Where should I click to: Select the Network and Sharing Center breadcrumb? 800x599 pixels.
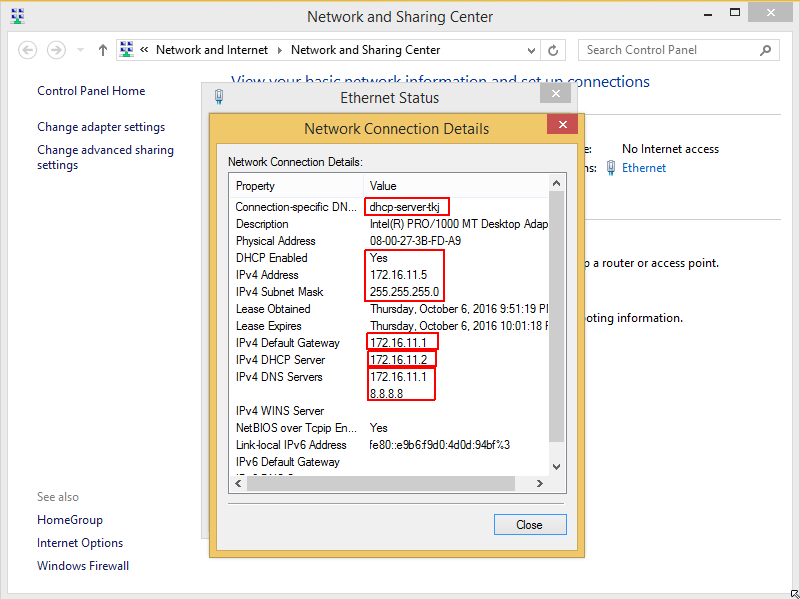pyautogui.click(x=366, y=49)
